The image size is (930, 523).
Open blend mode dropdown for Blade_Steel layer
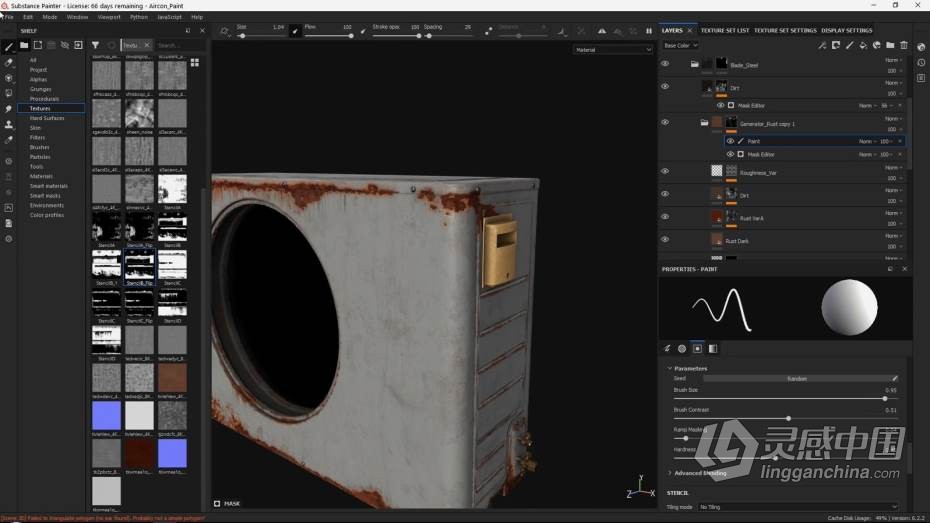coord(893,60)
